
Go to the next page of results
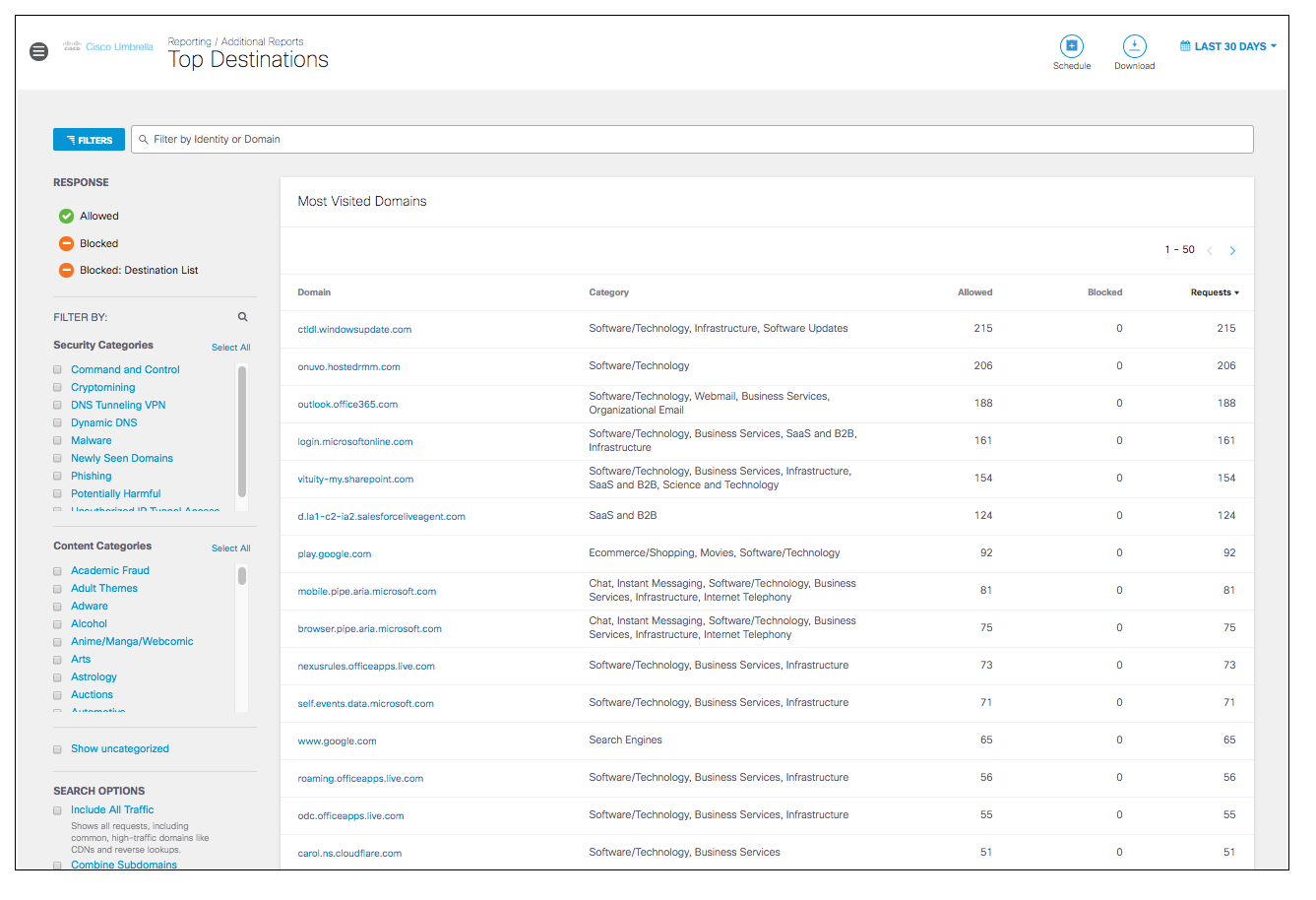coord(1232,251)
